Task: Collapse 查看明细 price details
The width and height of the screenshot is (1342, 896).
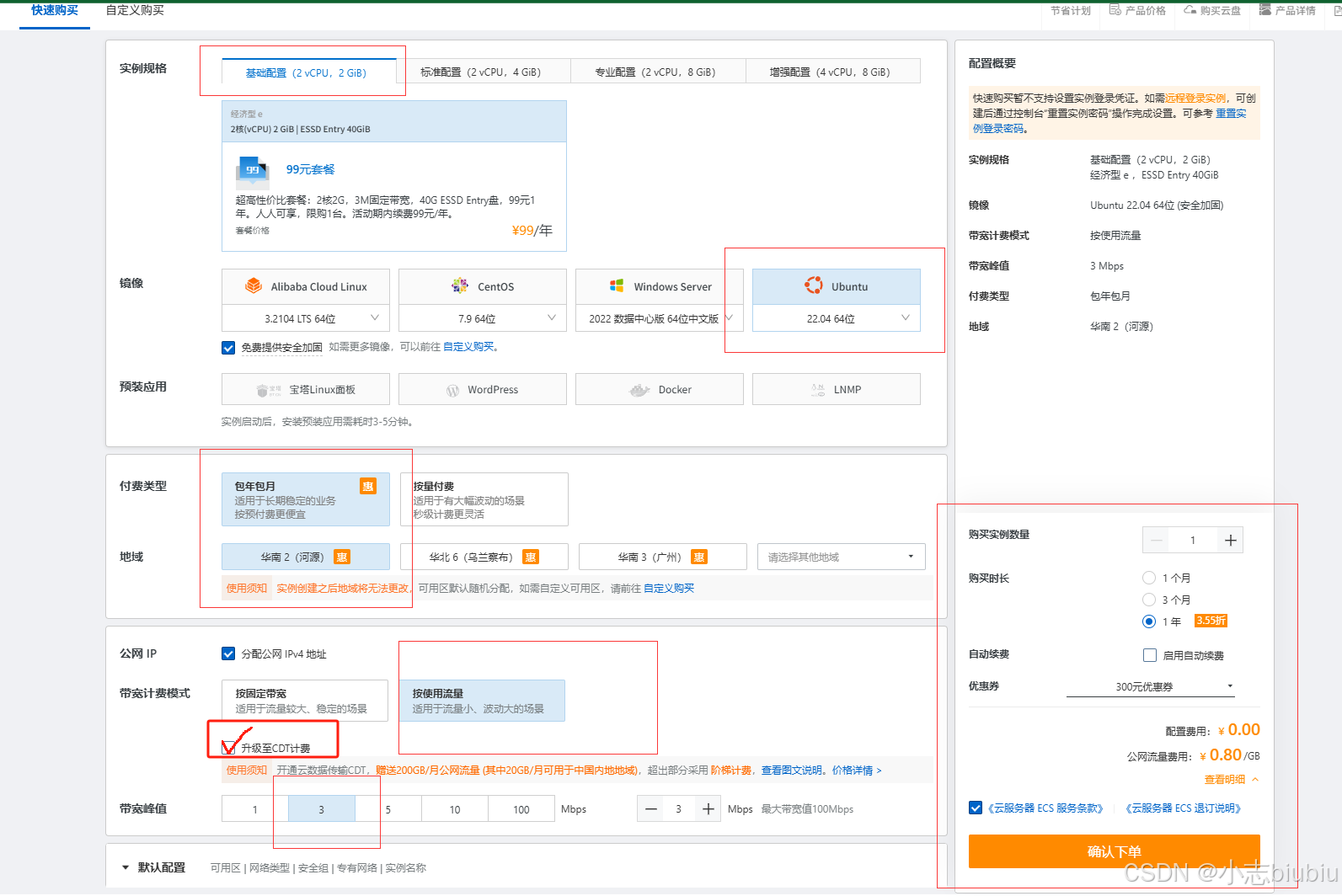Action: (x=1232, y=780)
